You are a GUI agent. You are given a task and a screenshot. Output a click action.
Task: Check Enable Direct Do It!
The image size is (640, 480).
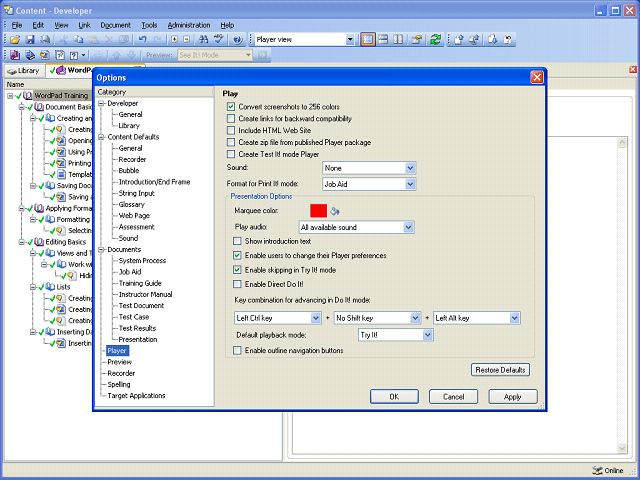tap(237, 284)
